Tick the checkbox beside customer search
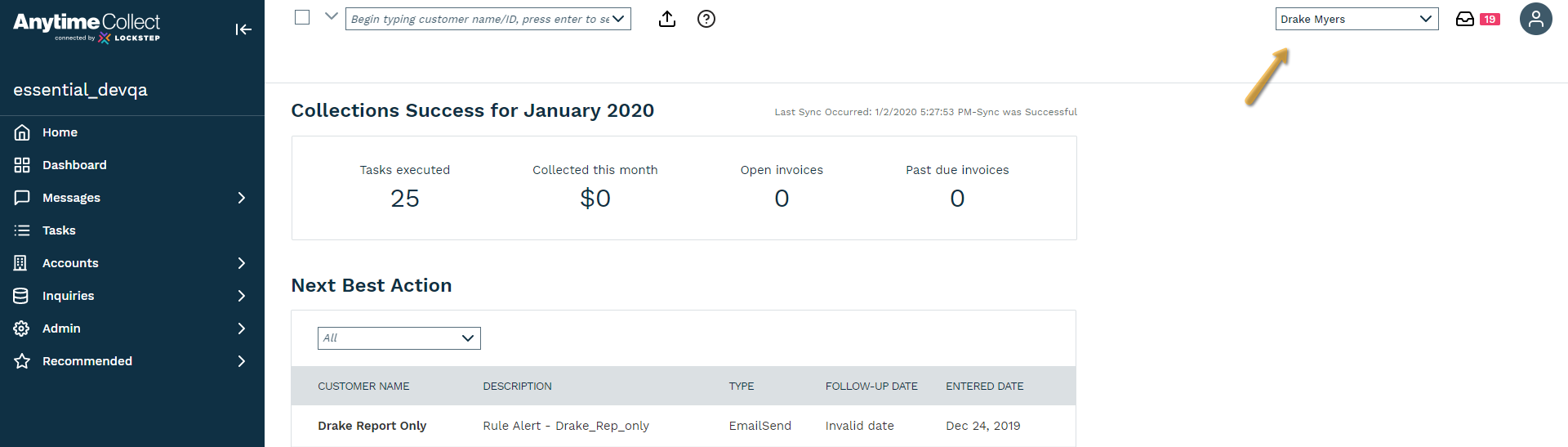The image size is (1568, 447). pos(302,17)
